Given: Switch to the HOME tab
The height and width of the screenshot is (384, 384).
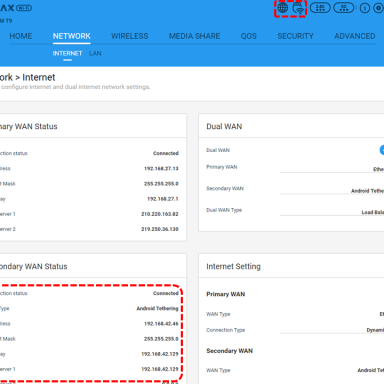Looking at the screenshot, I should (21, 36).
